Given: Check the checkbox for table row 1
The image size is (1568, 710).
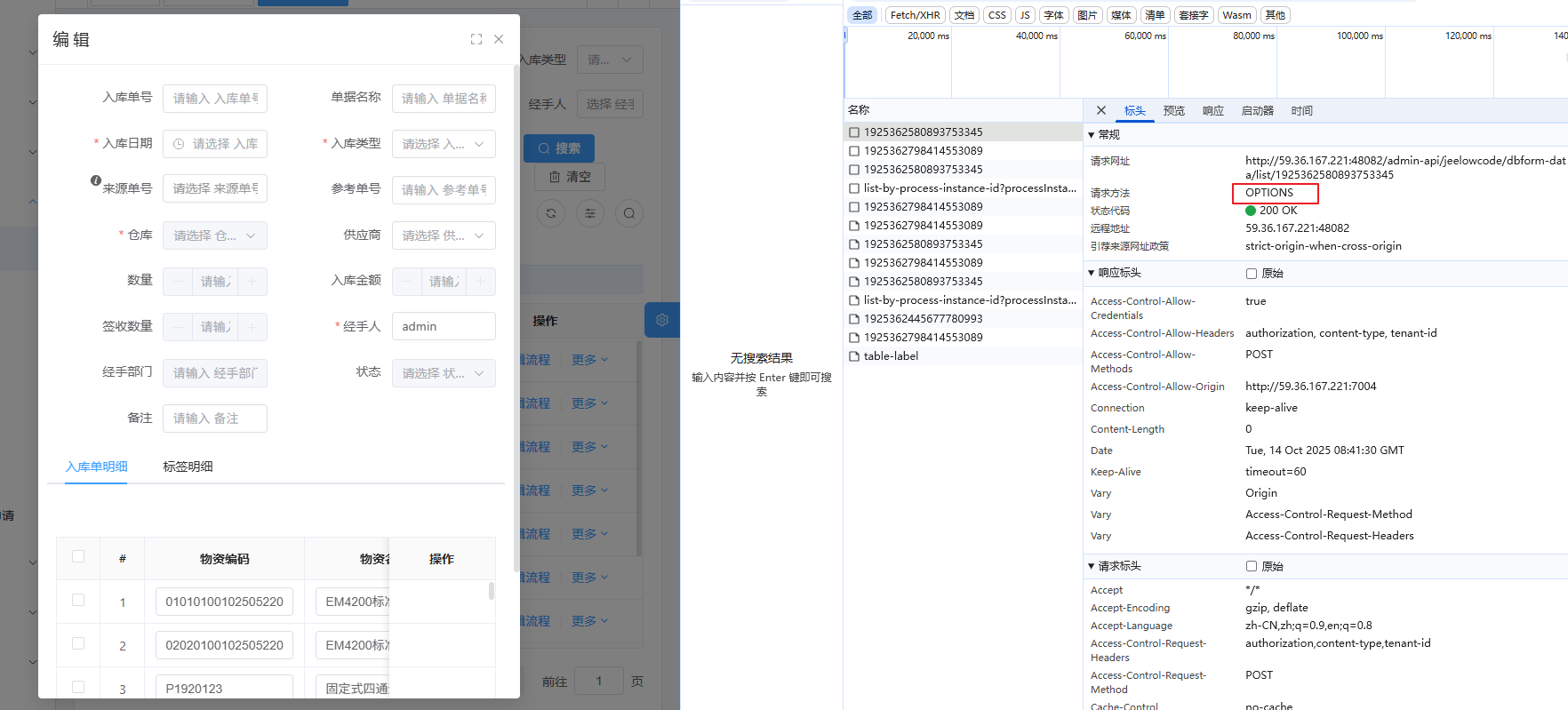Looking at the screenshot, I should coord(78,601).
